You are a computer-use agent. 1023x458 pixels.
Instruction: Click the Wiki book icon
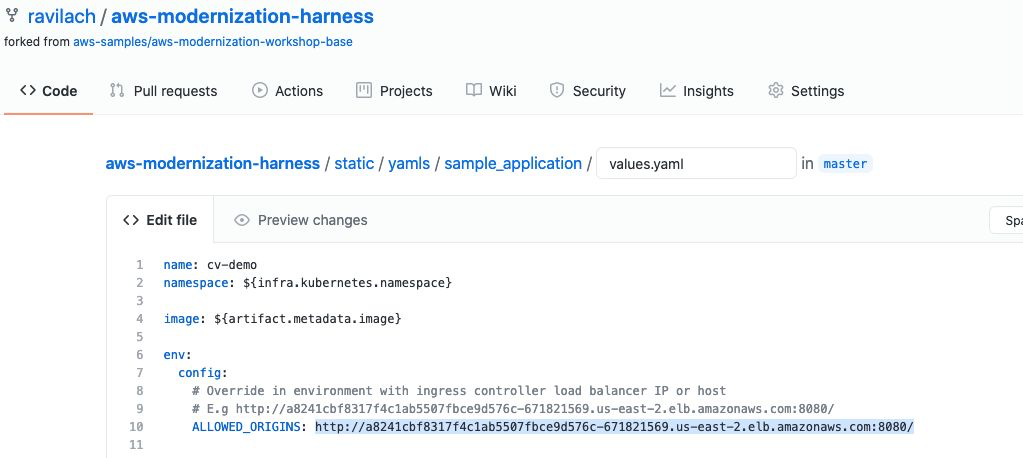tap(474, 90)
